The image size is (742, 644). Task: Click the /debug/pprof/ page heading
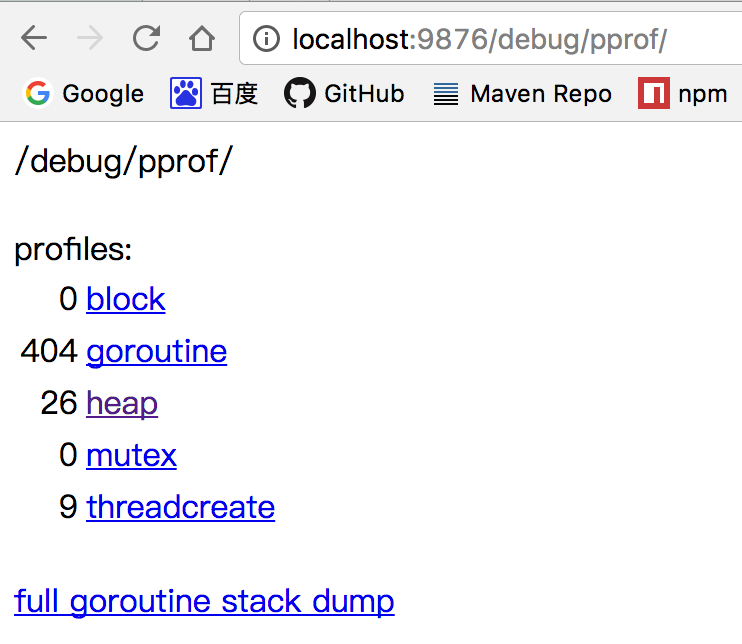click(123, 161)
